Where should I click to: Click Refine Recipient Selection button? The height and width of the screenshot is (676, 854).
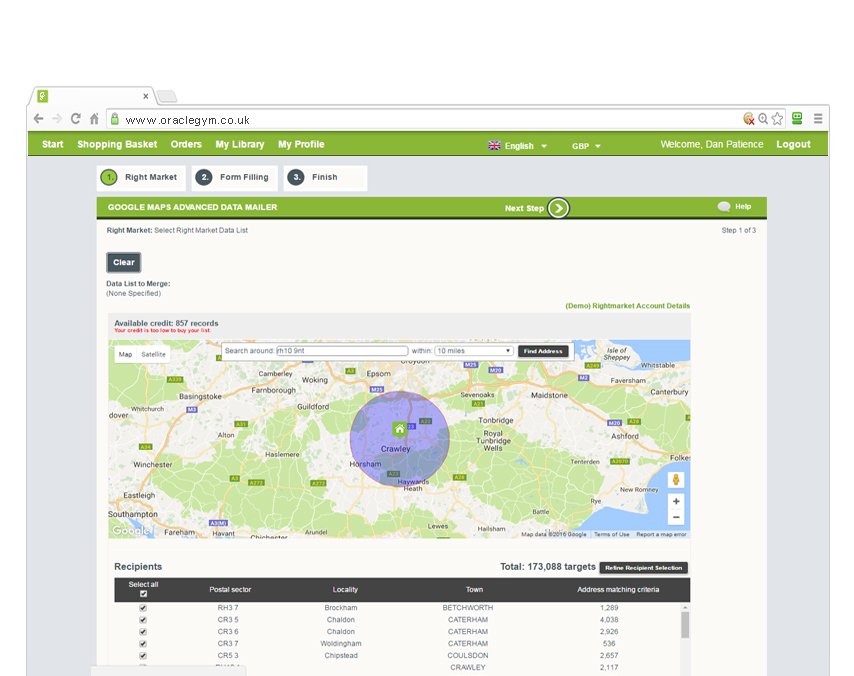pos(644,568)
